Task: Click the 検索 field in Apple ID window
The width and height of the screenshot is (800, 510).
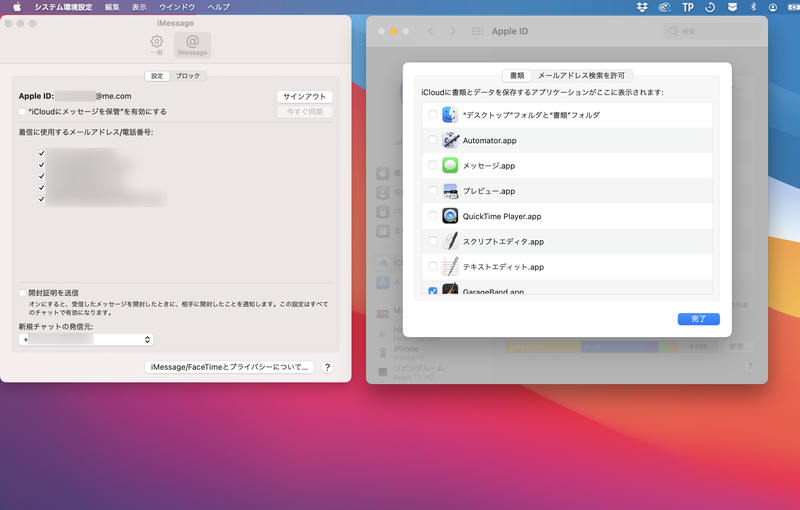Action: click(712, 32)
